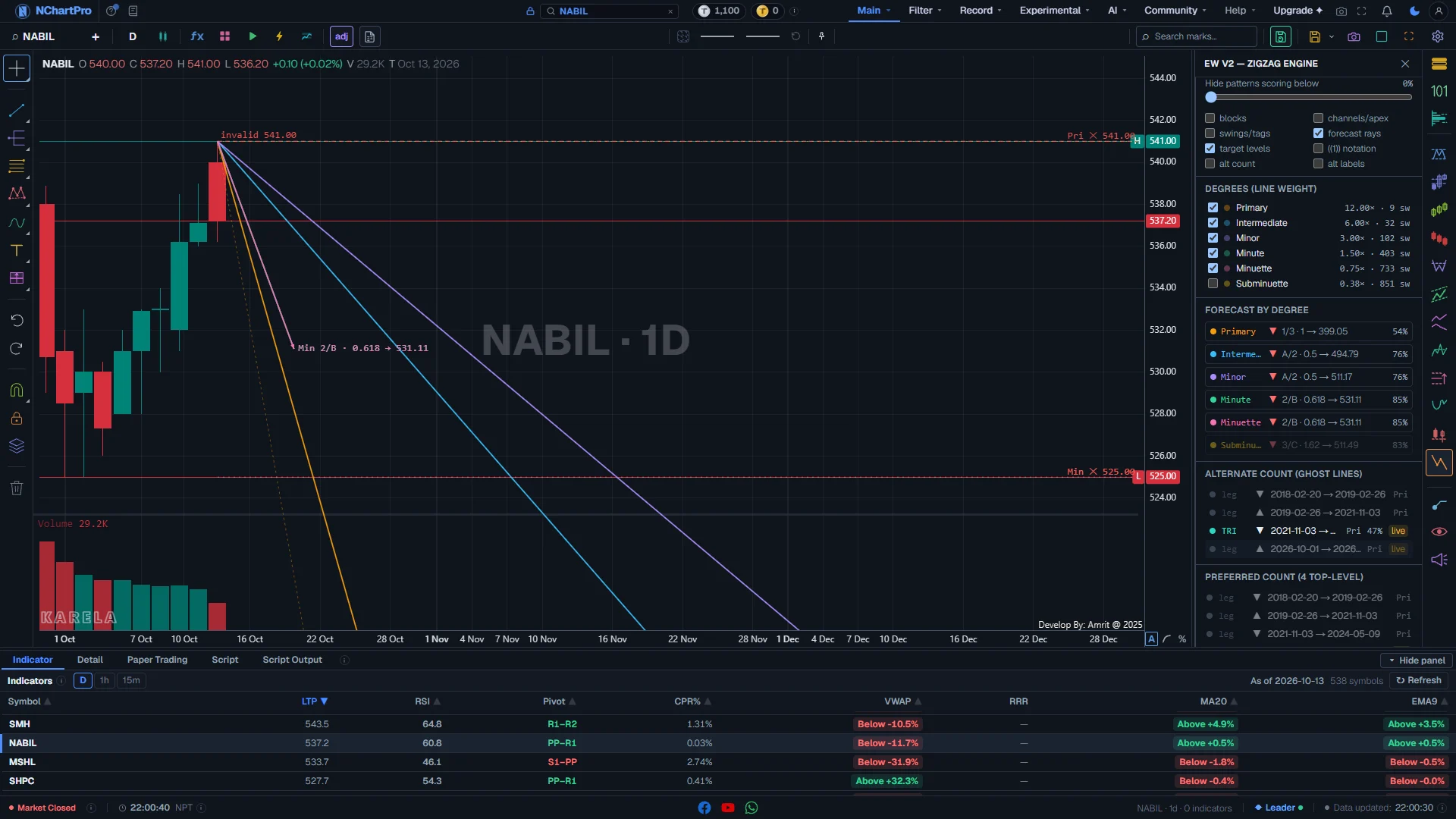Select the trend line drawing tool

16,111
